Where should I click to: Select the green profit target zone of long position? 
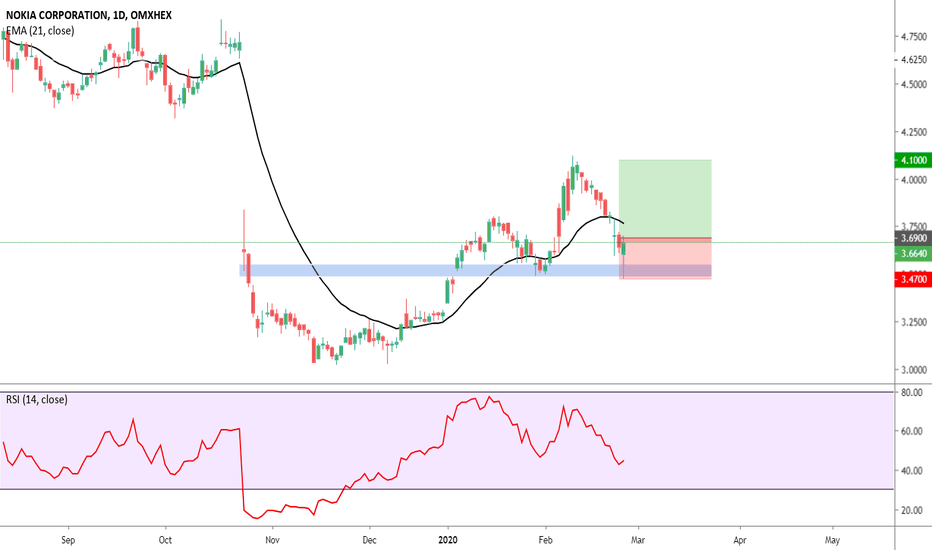click(x=665, y=199)
